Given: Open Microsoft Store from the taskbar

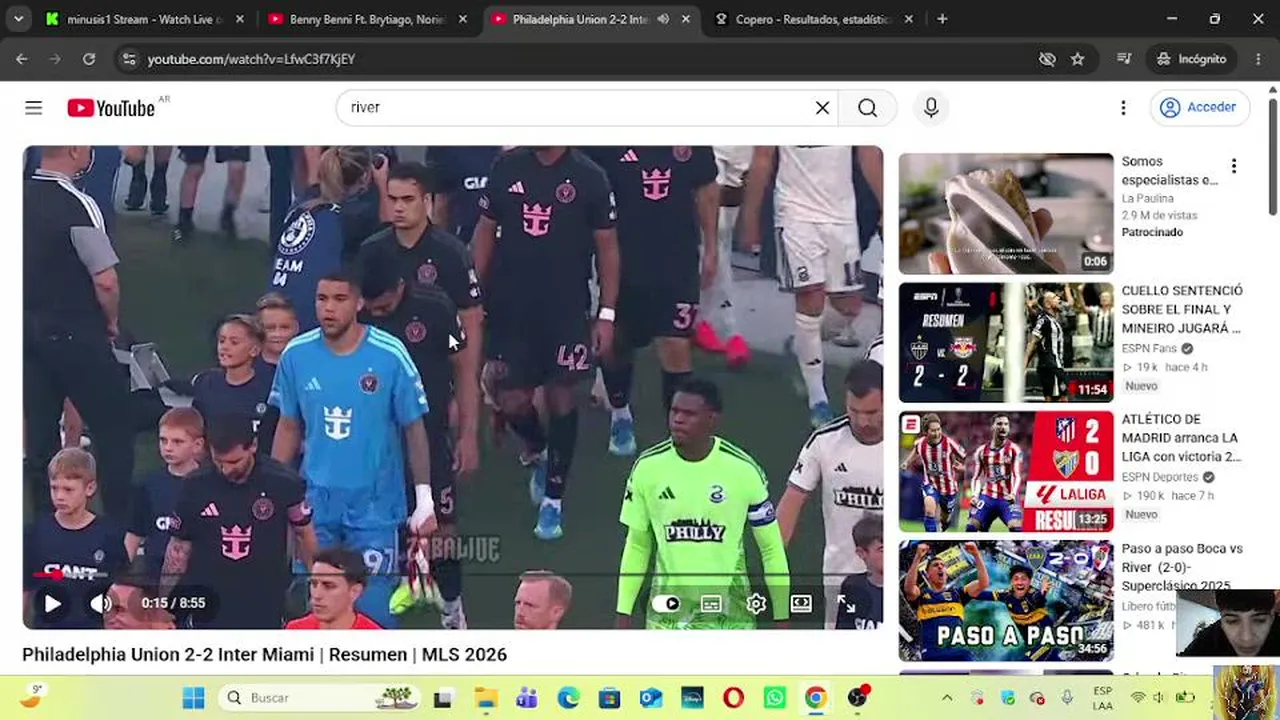Looking at the screenshot, I should pyautogui.click(x=609, y=698).
